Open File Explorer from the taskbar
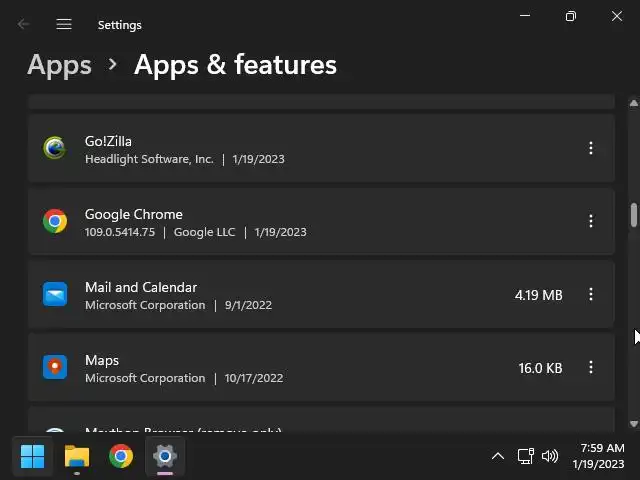The image size is (640, 480). [x=77, y=457]
